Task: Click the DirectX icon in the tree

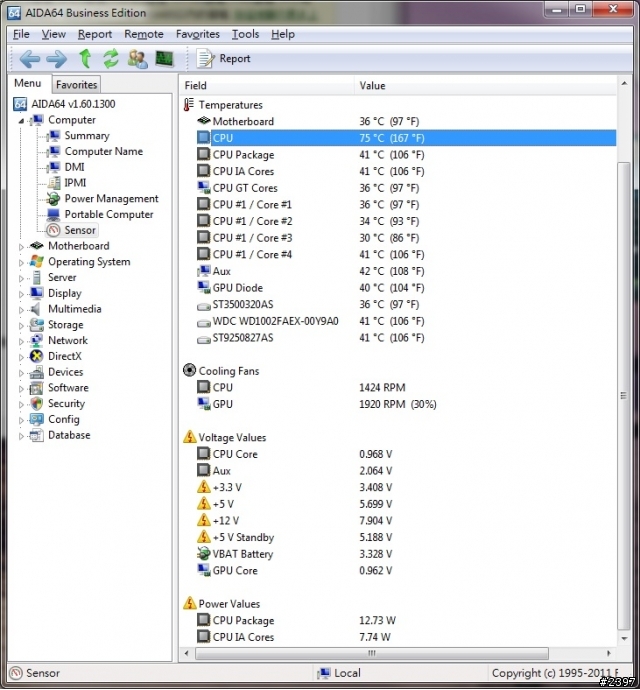Action: [x=37, y=356]
